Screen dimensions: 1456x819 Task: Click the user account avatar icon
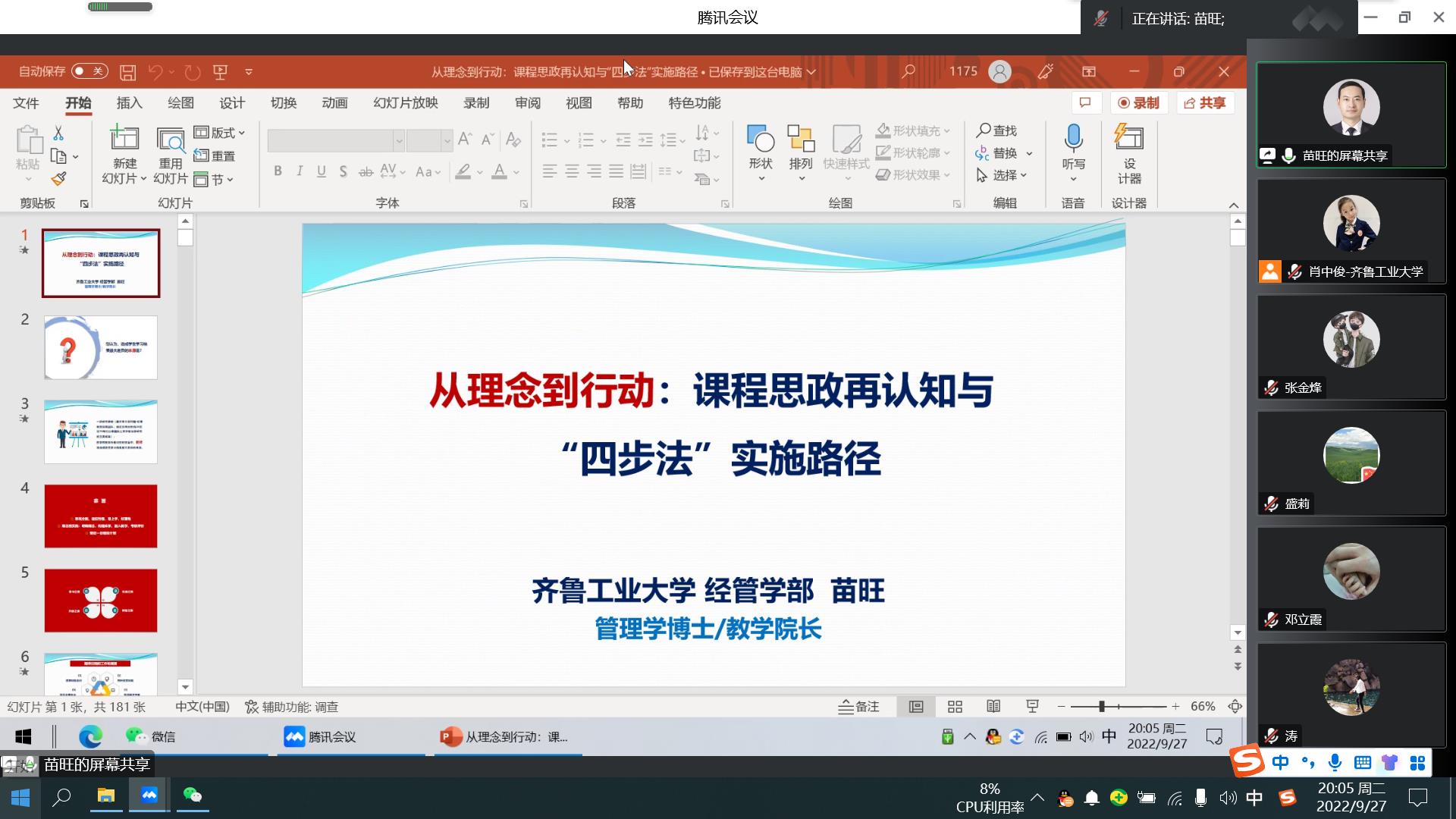pos(999,71)
